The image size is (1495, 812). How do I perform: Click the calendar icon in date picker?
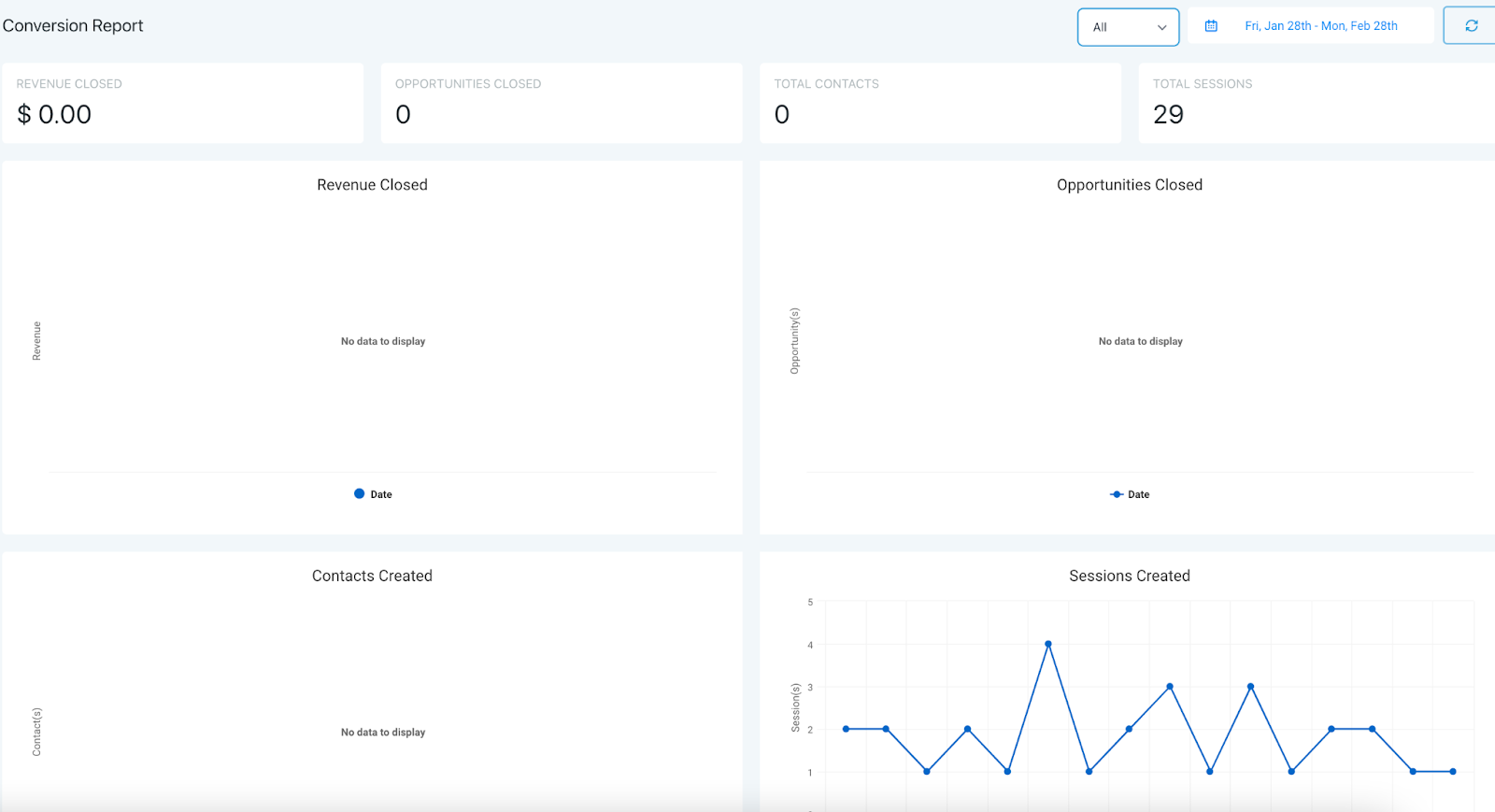[x=1211, y=26]
